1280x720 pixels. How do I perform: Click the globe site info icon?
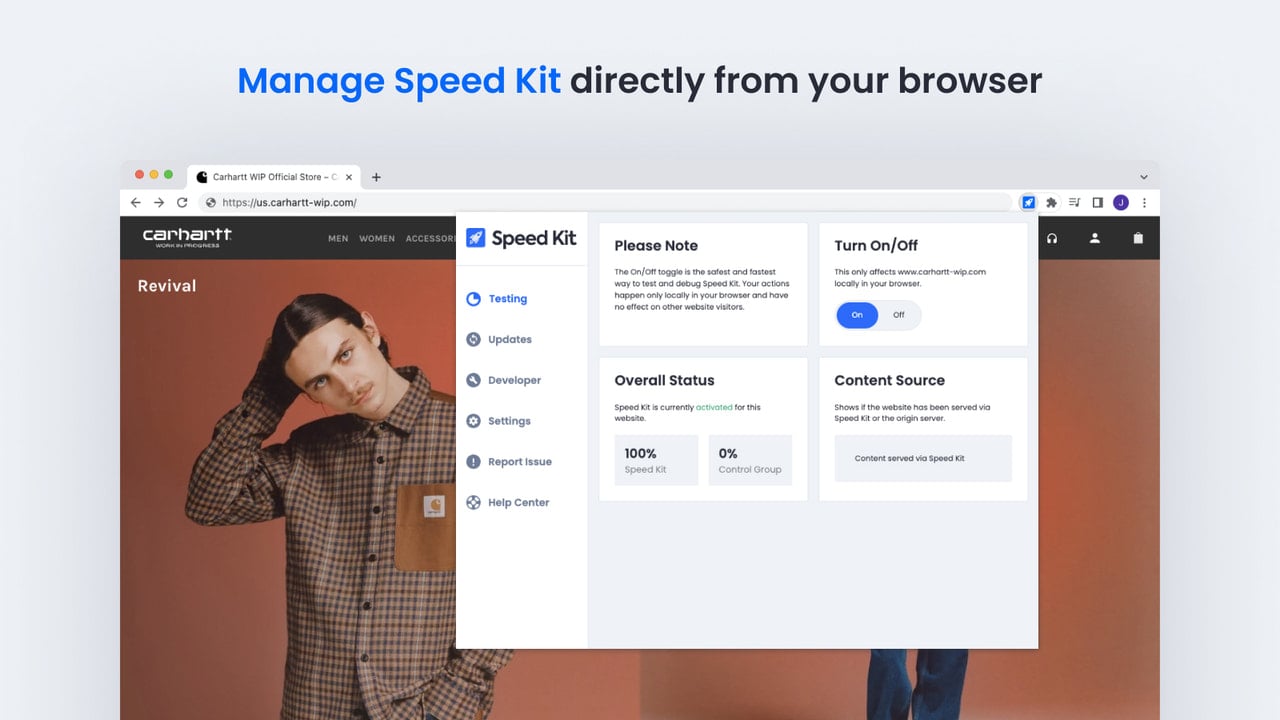click(210, 202)
